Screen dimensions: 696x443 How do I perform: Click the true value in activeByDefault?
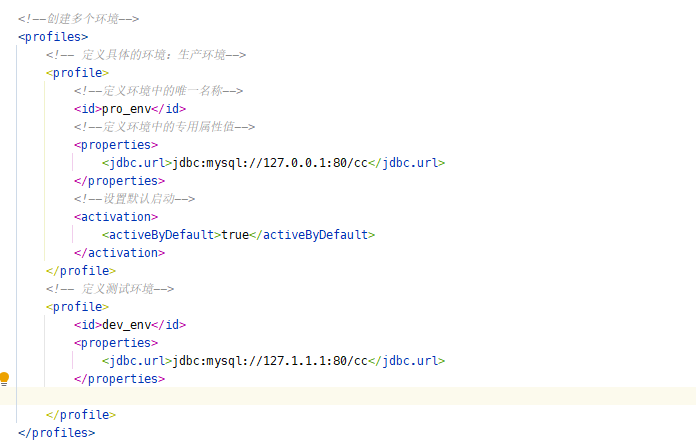point(235,235)
